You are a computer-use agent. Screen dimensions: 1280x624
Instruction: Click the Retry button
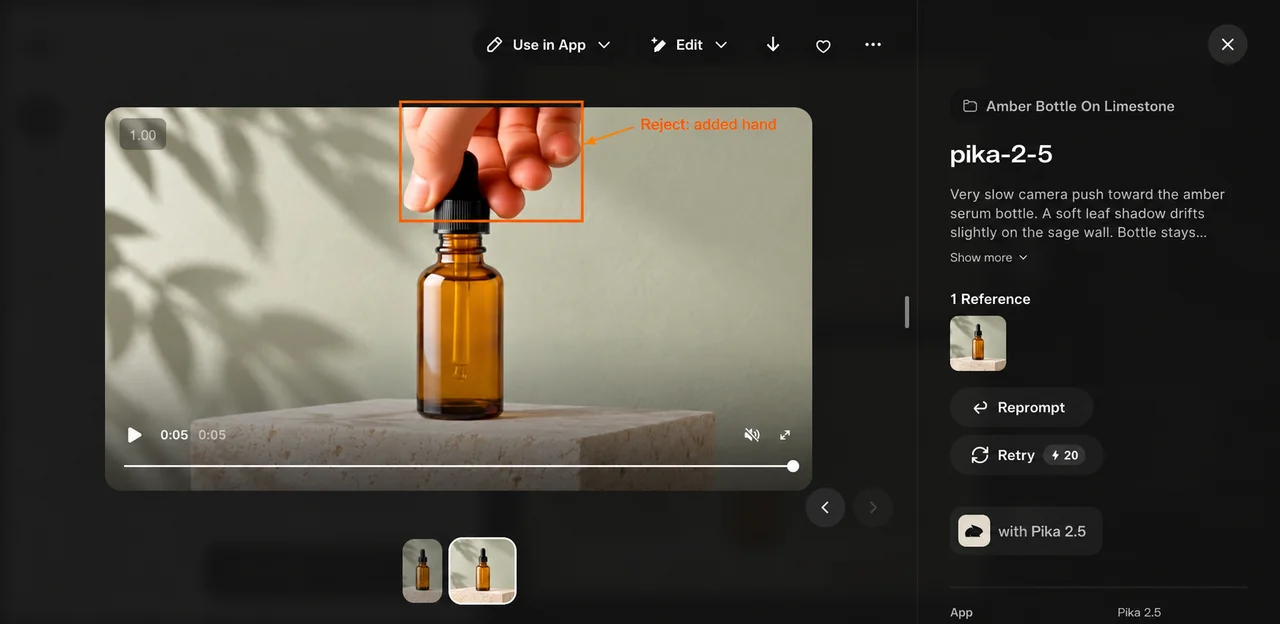coord(1026,455)
